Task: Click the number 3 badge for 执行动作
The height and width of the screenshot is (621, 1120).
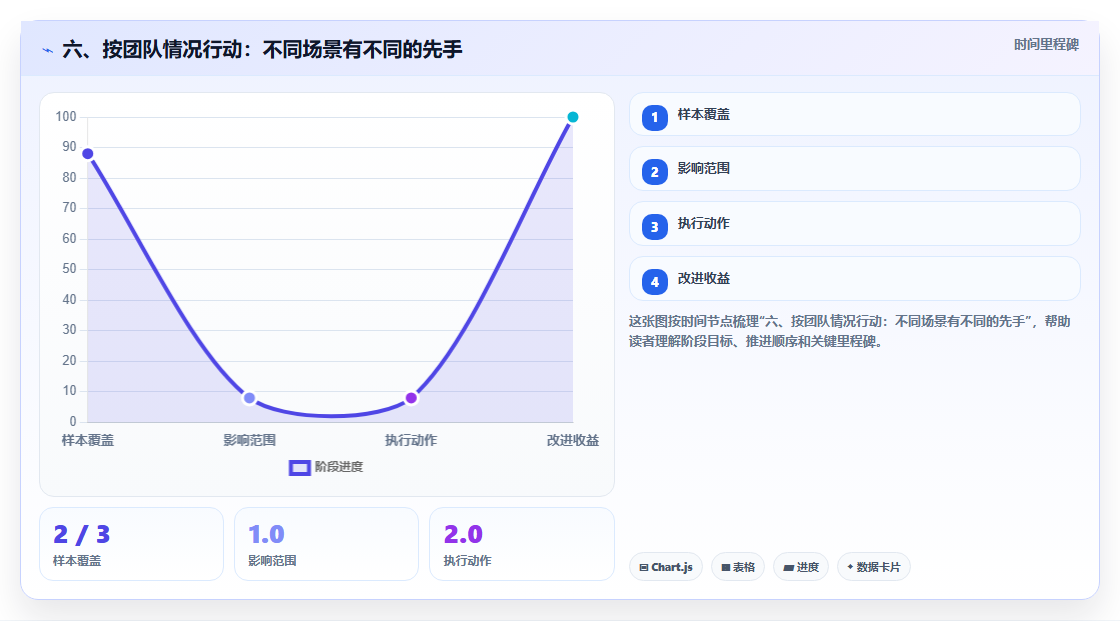Action: (x=654, y=227)
